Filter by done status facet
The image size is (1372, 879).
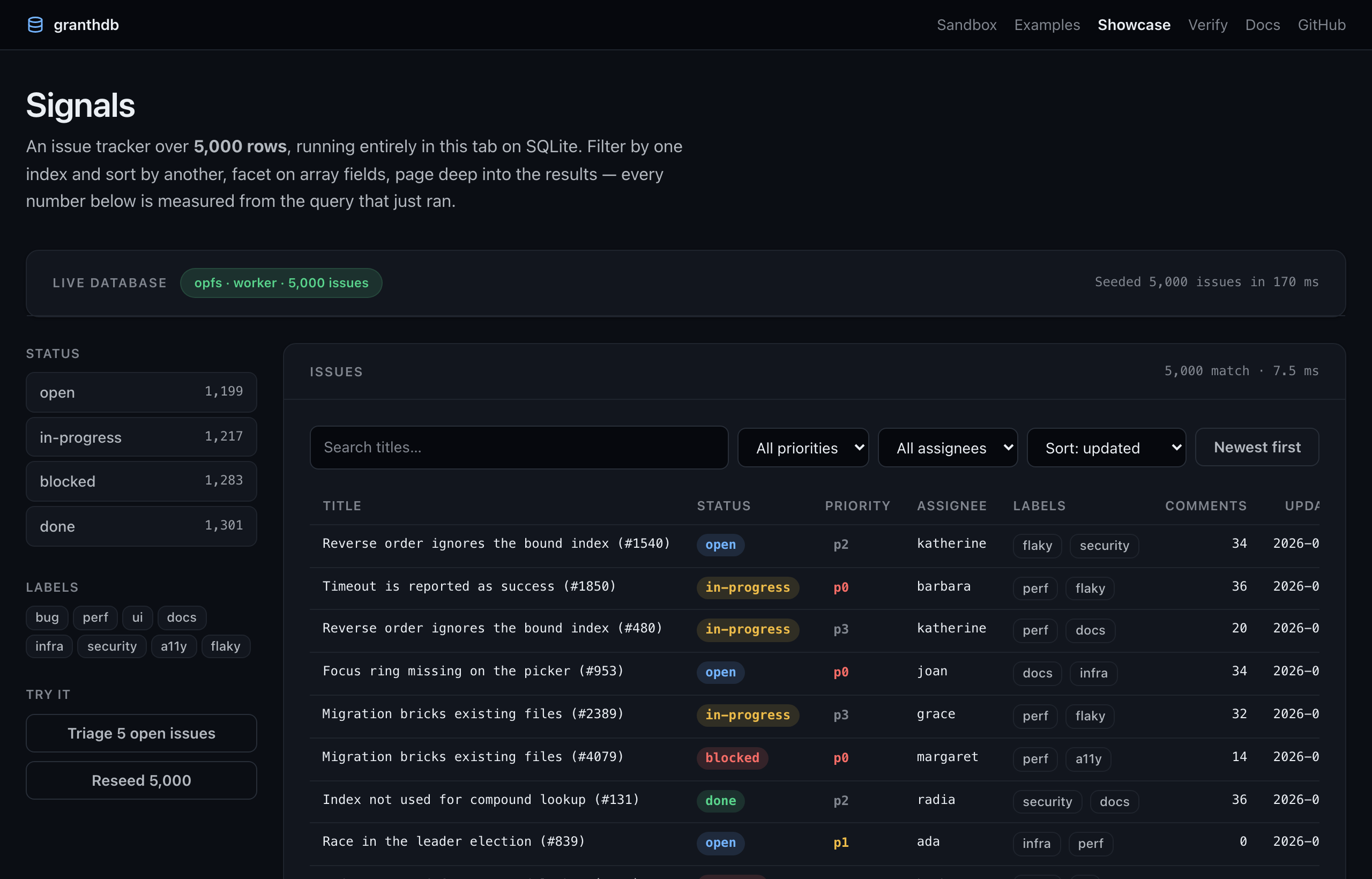pos(141,526)
